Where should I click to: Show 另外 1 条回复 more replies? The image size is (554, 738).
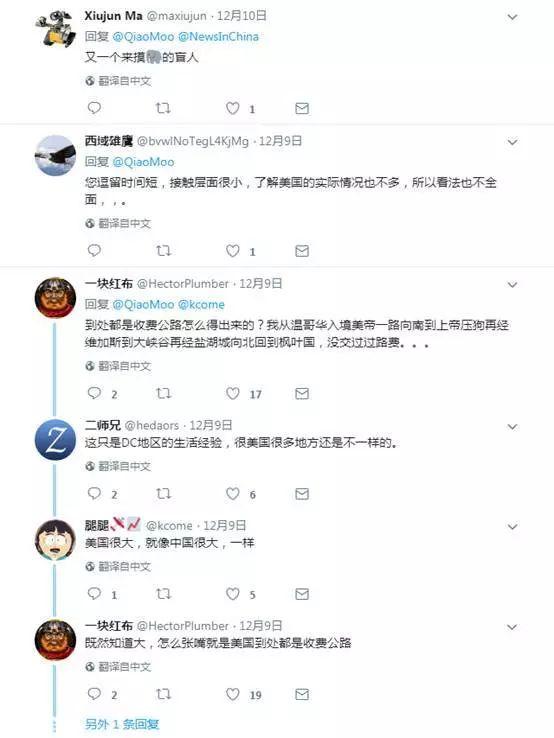[x=122, y=724]
